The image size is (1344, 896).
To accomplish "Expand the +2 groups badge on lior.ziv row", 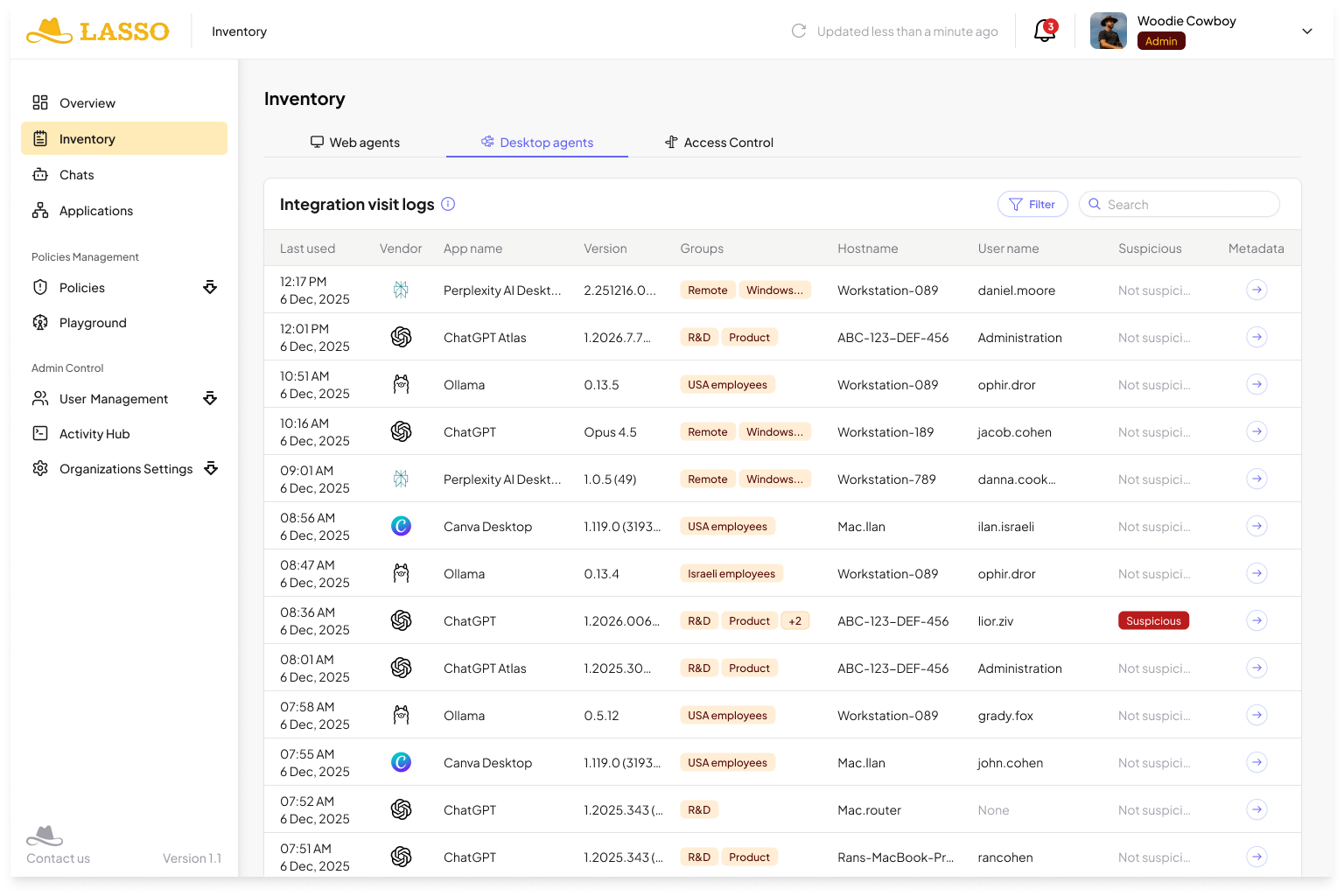I will point(794,620).
